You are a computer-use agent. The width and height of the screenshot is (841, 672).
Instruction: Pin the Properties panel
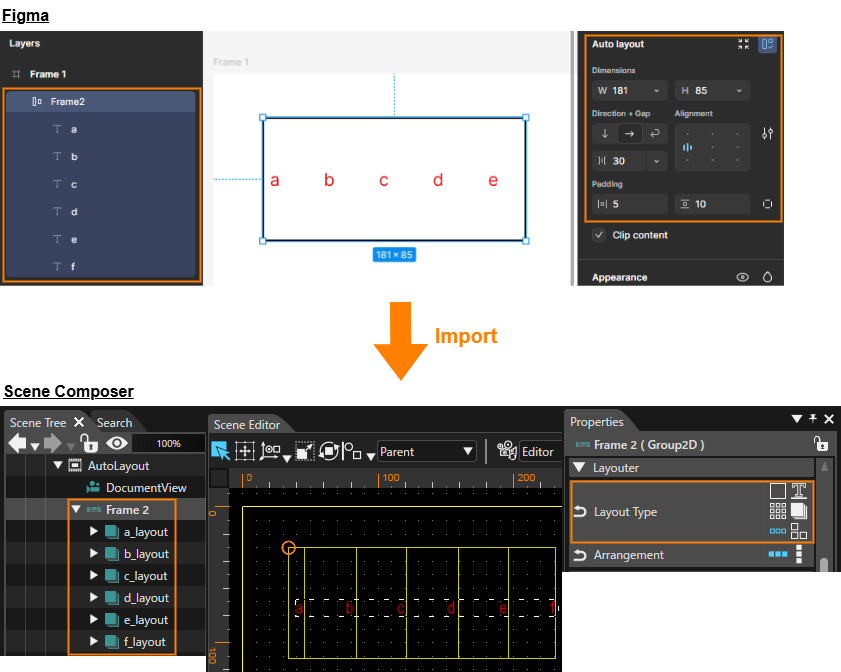click(813, 419)
